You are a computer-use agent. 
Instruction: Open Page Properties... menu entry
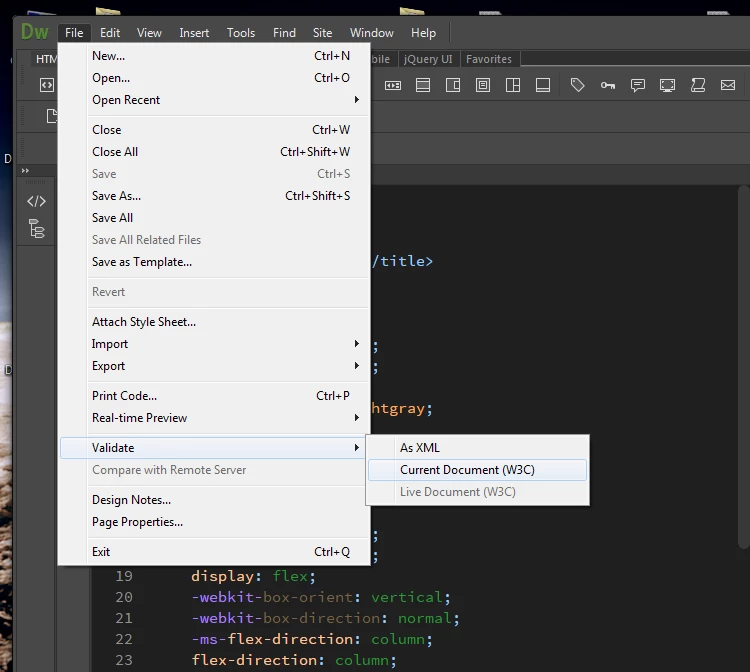tap(214, 521)
